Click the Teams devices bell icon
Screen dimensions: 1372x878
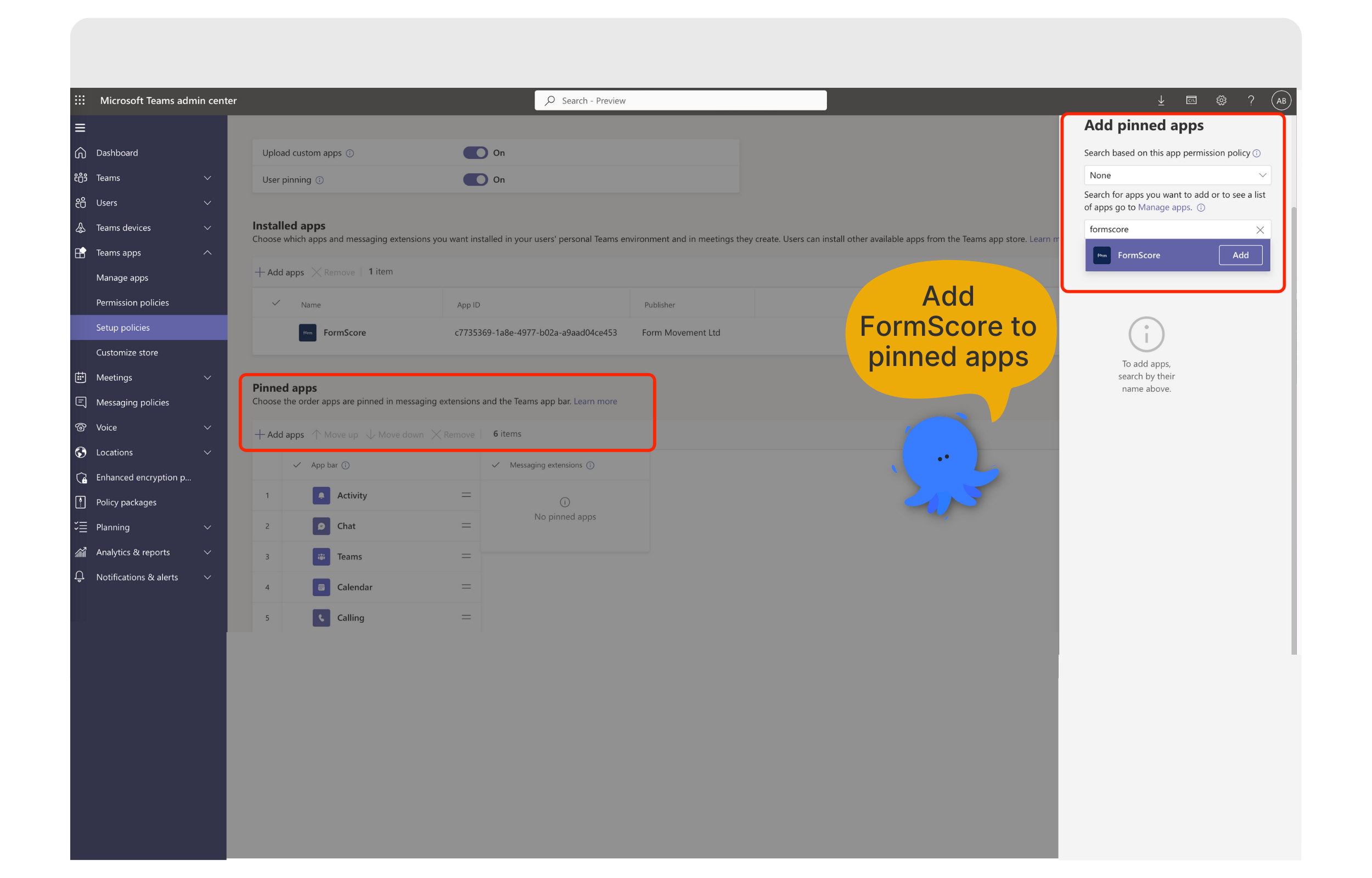point(80,228)
